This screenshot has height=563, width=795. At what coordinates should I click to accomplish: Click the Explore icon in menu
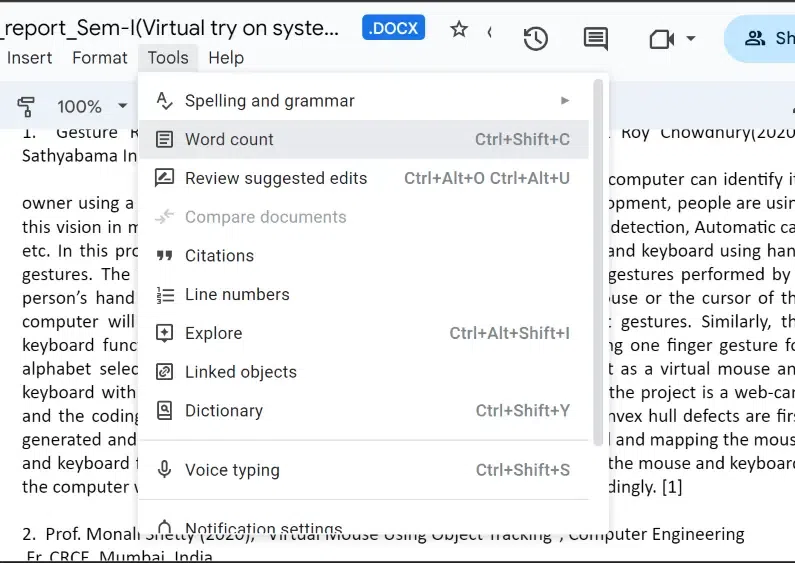[x=165, y=333]
